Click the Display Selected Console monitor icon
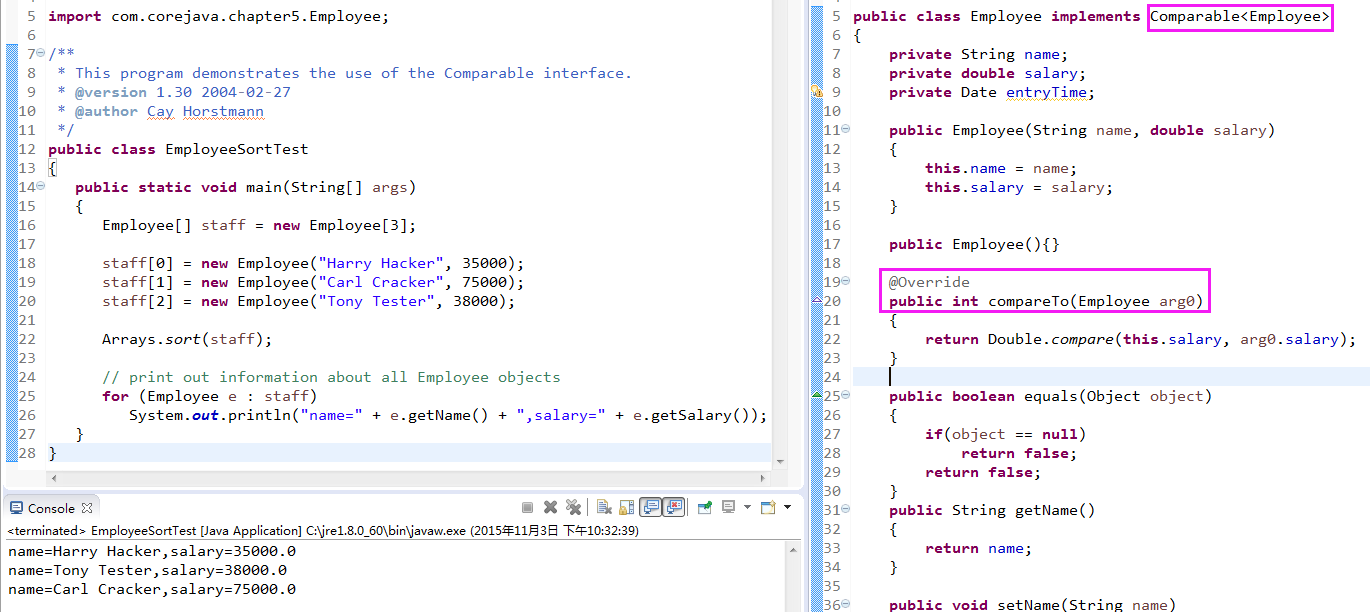The height and width of the screenshot is (612, 1370). [728, 507]
